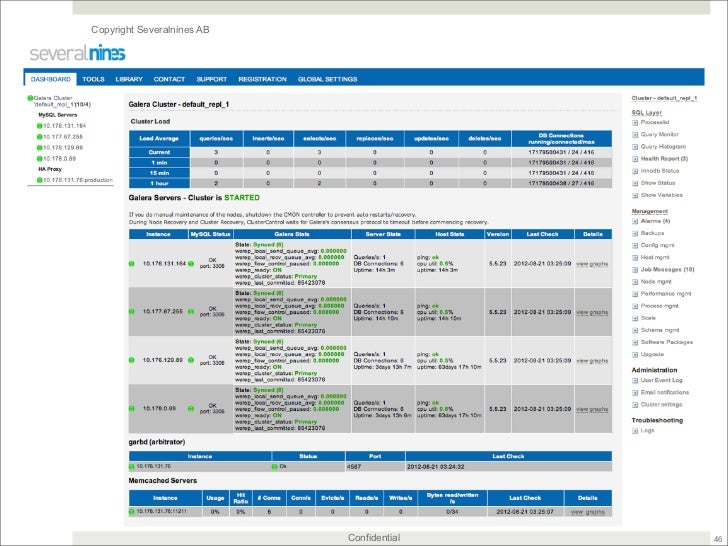The image size is (728, 546).
Task: Click the green status icon for server 10.176.131.164 in the left tree
Action: (39, 126)
